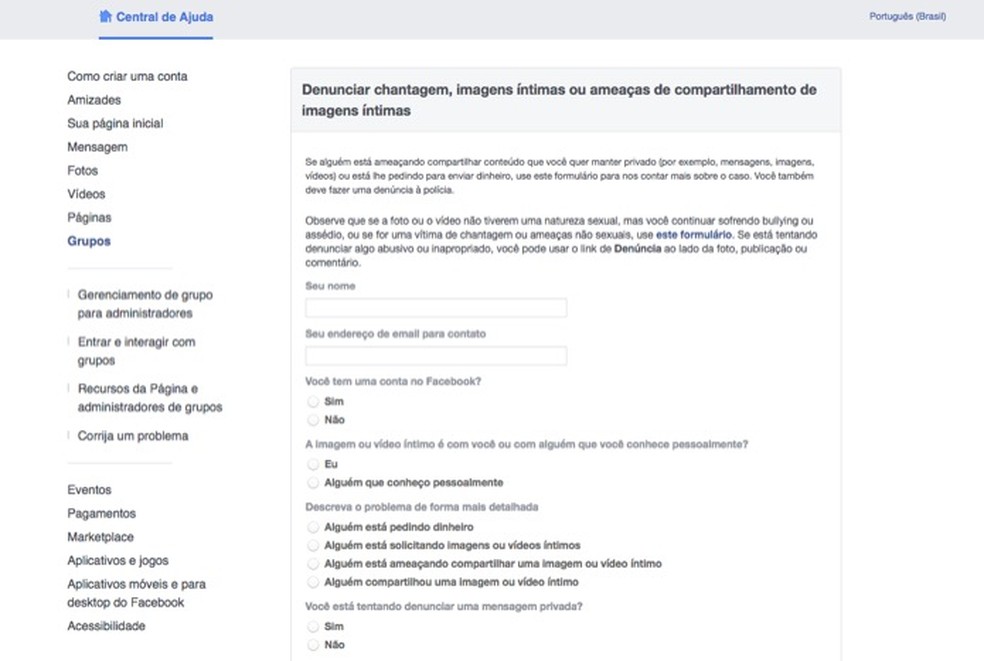Click the email contact input field
The width and height of the screenshot is (984, 661).
(435, 355)
